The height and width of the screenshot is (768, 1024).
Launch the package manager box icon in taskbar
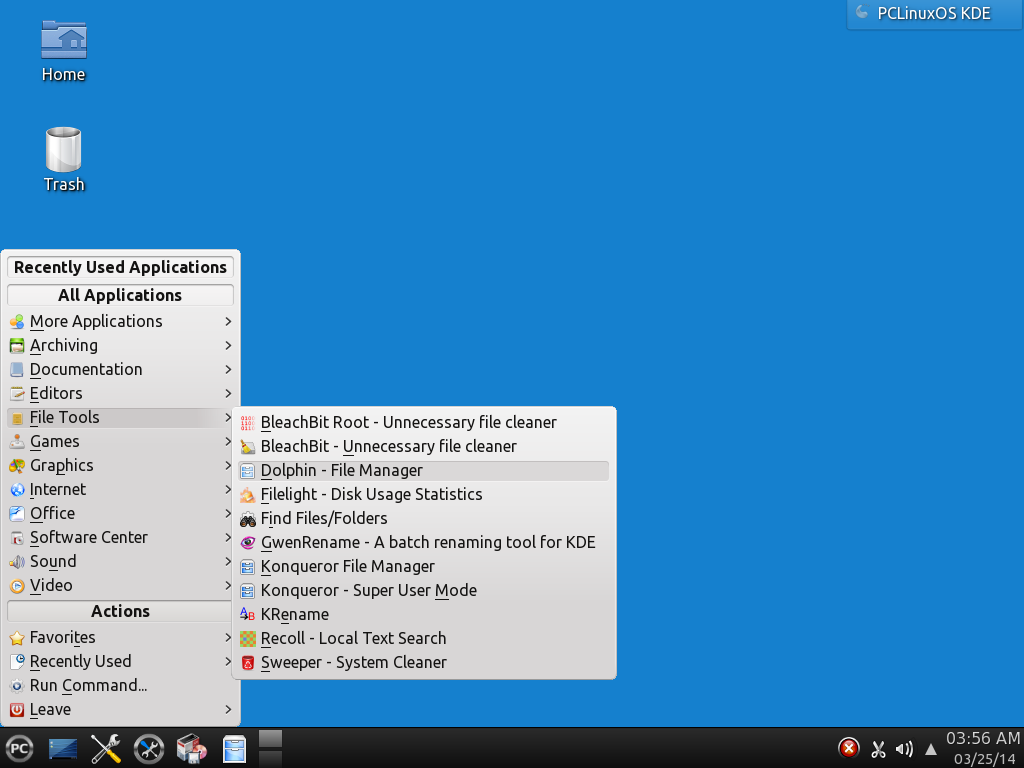pos(191,749)
